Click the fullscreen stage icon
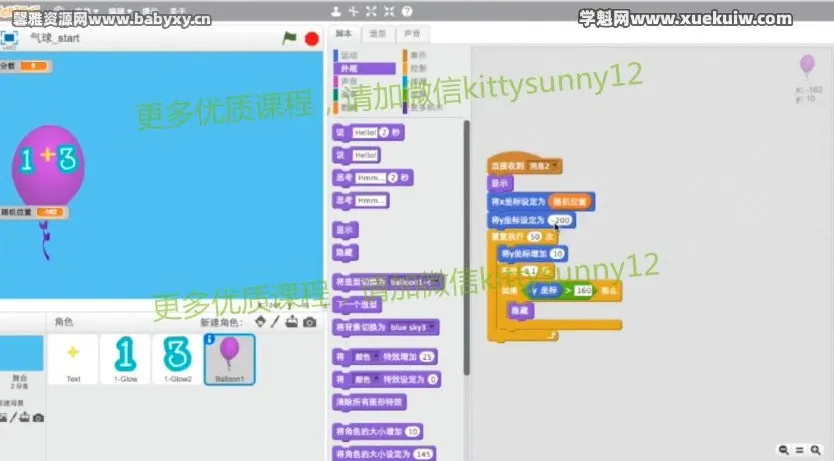The image size is (834, 461). pos(9,37)
